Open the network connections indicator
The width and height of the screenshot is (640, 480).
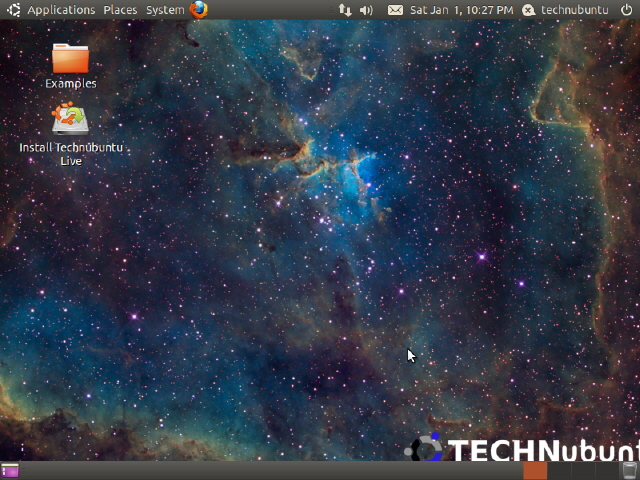[x=345, y=10]
